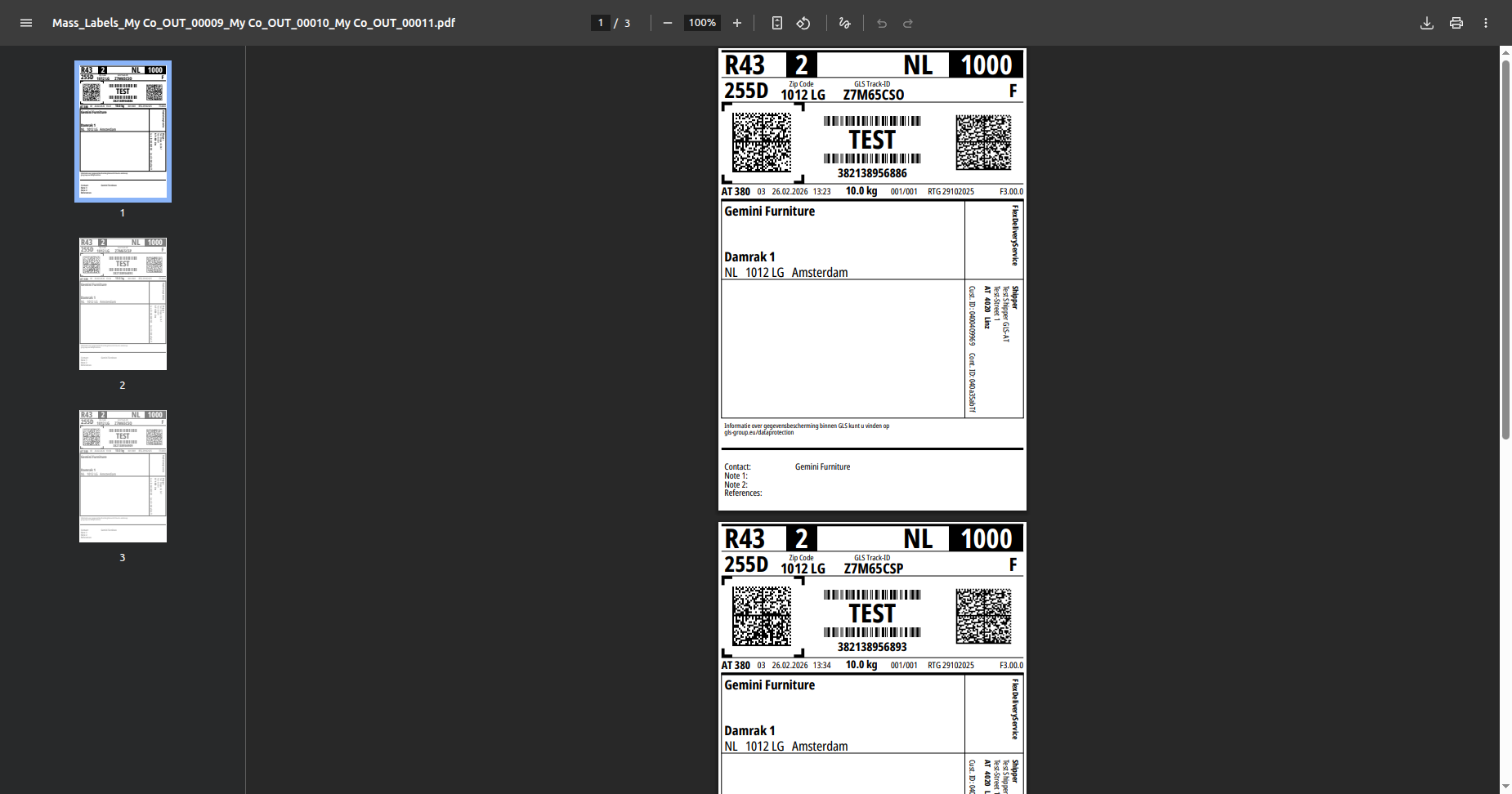Viewport: 1512px width, 794px height.
Task: Click the Mass_Labels PDF file name title
Action: tap(253, 23)
